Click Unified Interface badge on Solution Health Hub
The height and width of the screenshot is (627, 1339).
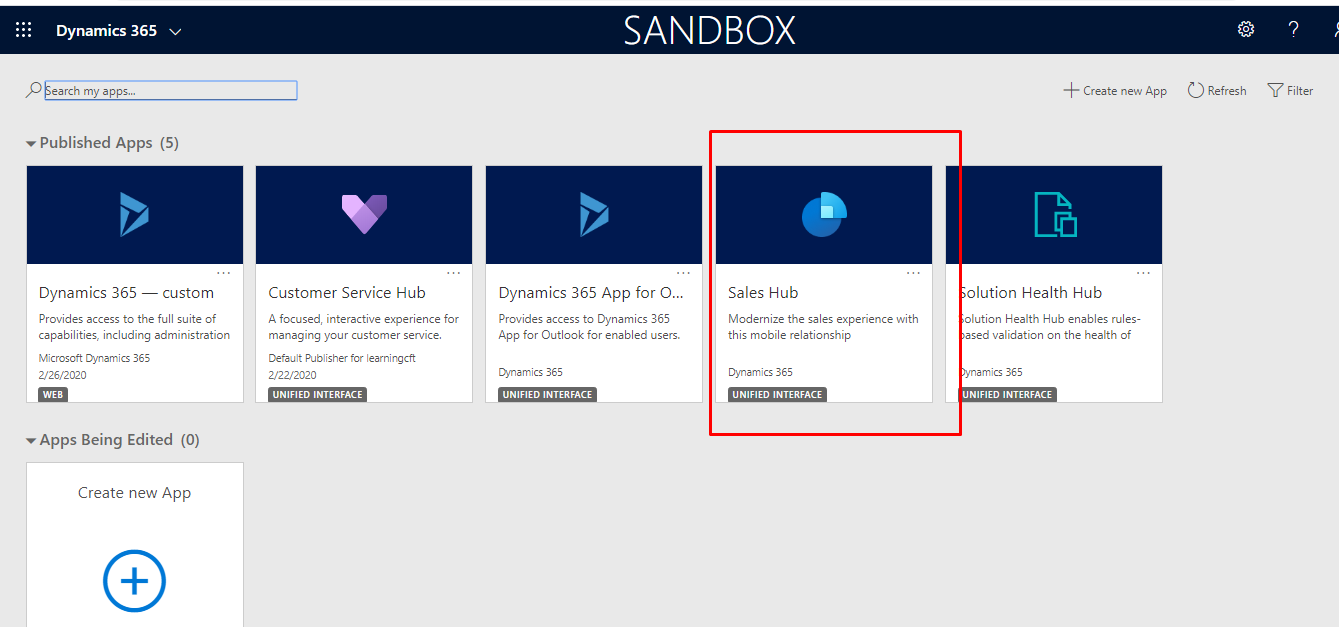1007,395
